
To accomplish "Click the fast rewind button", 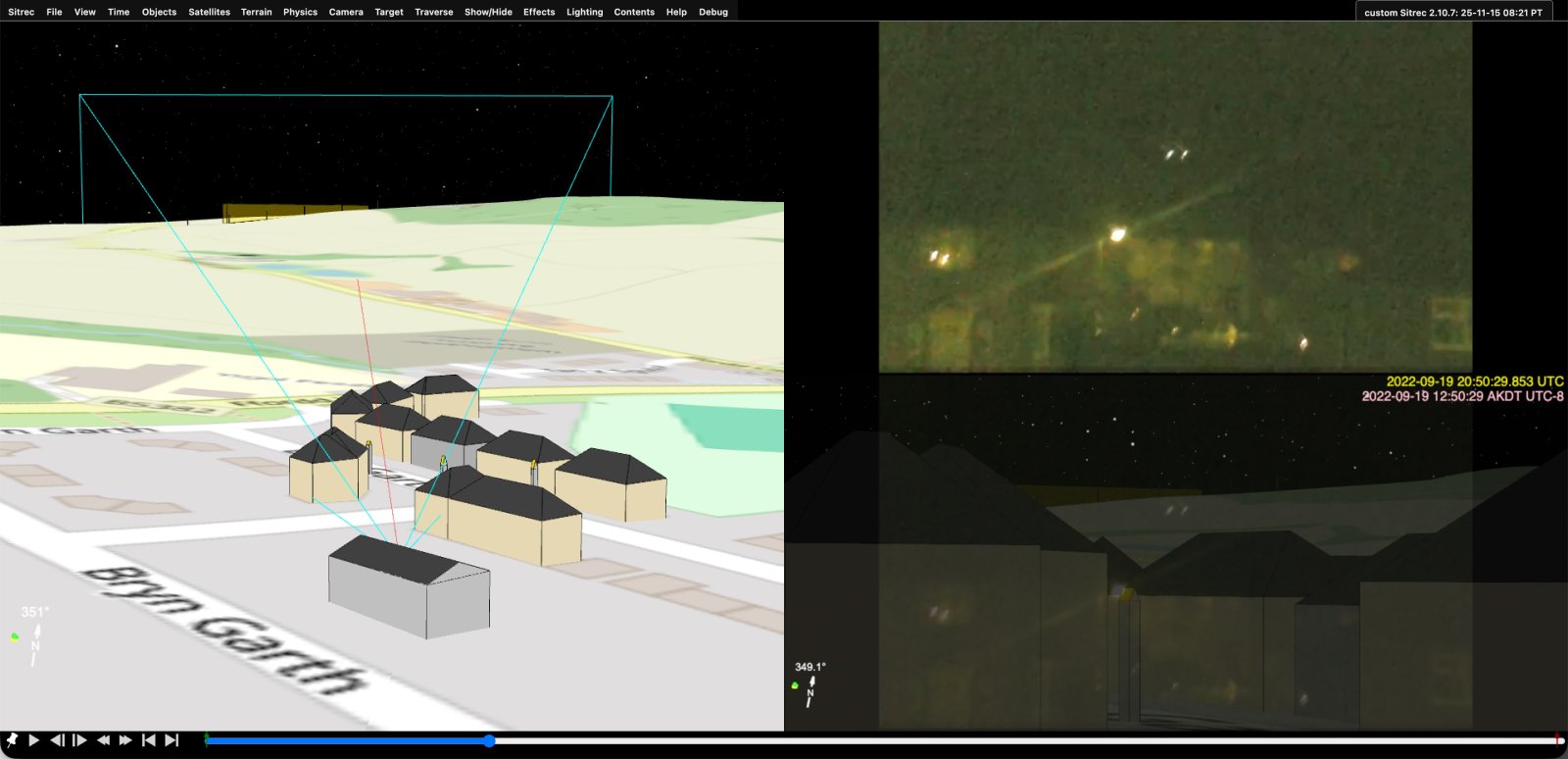I will click(x=103, y=740).
